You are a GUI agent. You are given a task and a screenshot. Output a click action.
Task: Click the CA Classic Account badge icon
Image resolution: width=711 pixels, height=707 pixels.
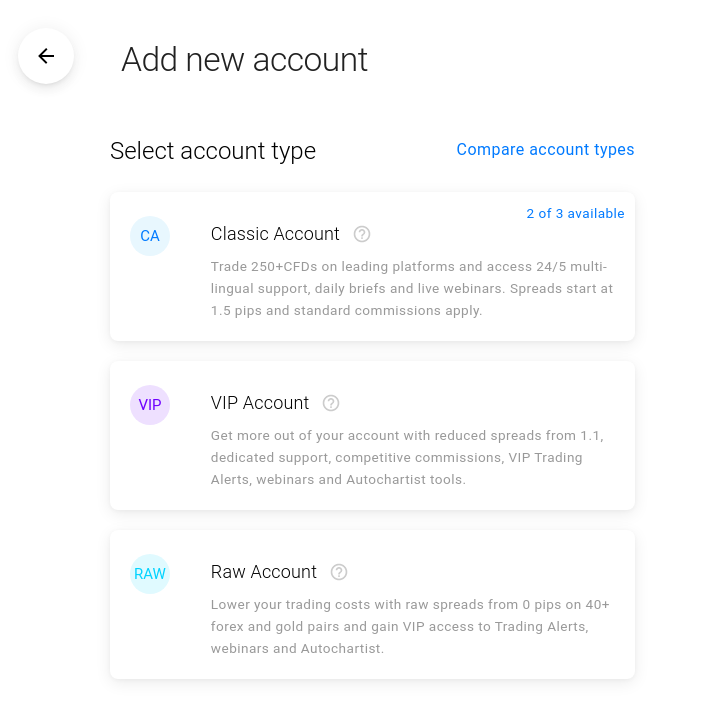150,236
